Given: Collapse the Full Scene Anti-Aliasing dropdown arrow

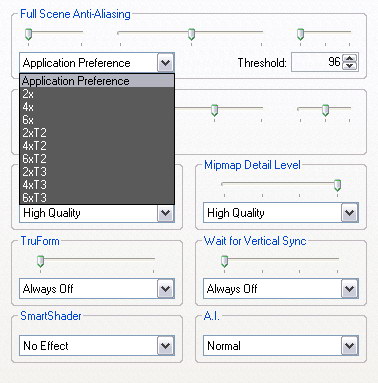Looking at the screenshot, I should pos(166,63).
